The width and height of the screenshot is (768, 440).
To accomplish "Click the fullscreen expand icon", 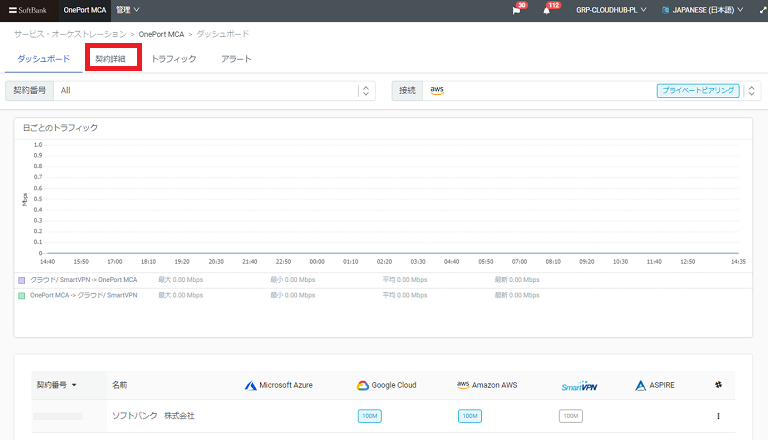I will (757, 10).
